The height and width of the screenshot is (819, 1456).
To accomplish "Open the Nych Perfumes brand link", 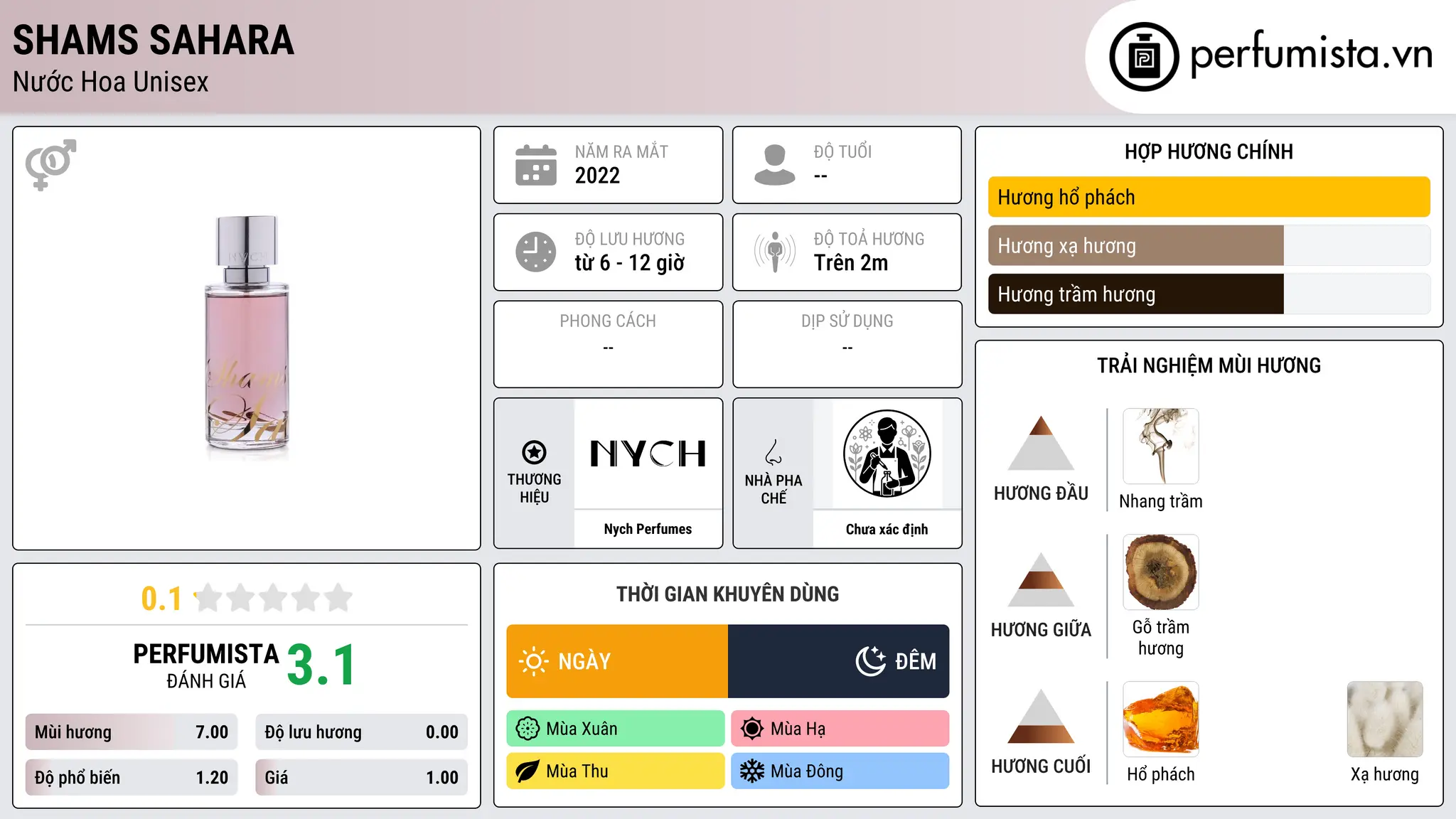I will pos(648,529).
